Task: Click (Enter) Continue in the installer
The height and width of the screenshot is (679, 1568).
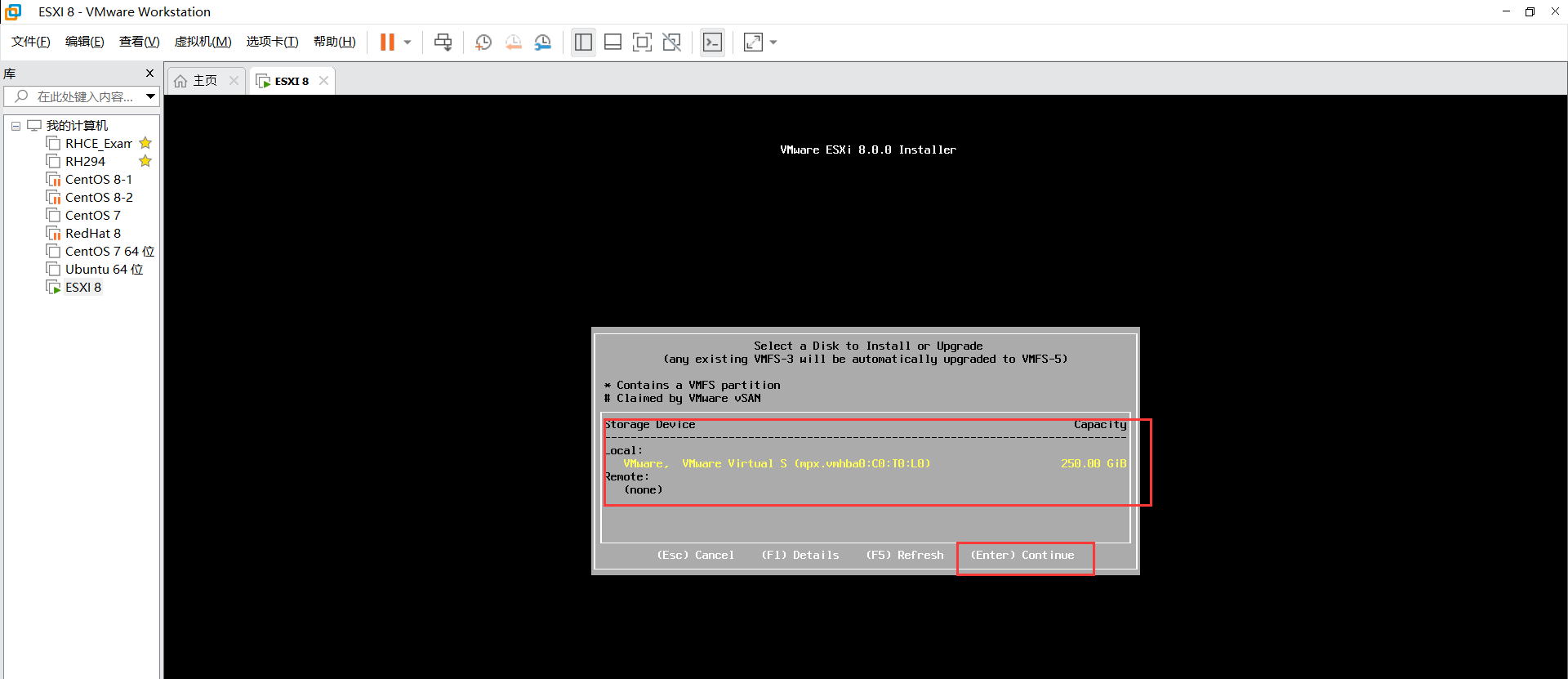Action: (x=1022, y=555)
